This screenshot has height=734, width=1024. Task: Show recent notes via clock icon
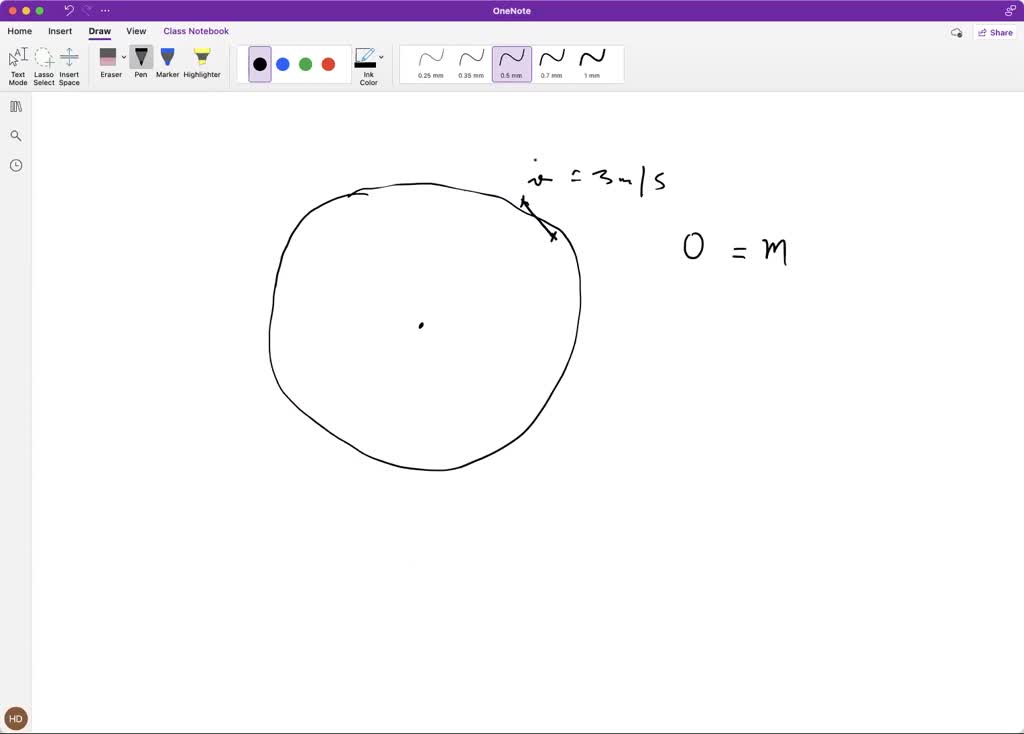click(x=15, y=165)
